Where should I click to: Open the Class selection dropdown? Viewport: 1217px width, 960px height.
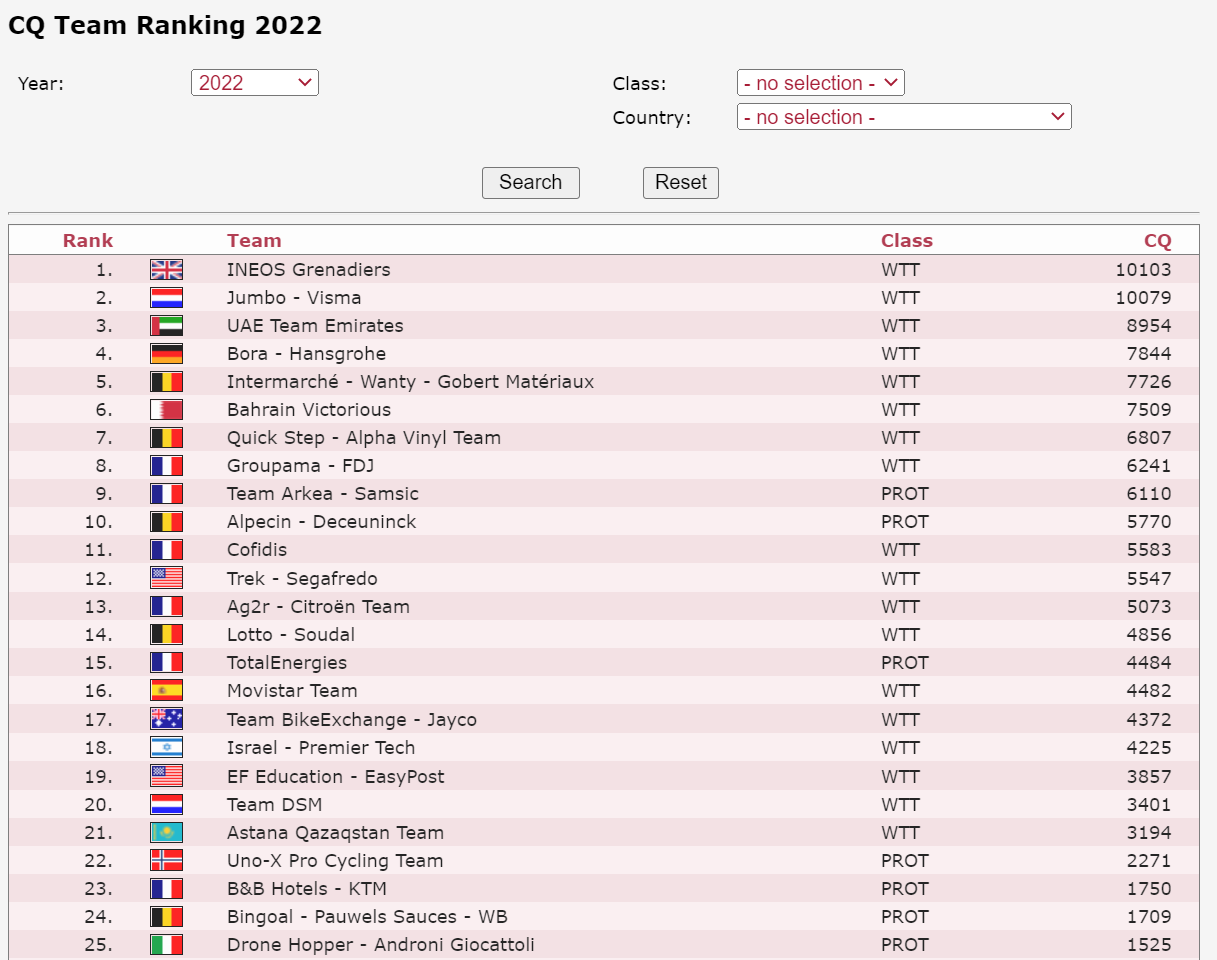(821, 83)
